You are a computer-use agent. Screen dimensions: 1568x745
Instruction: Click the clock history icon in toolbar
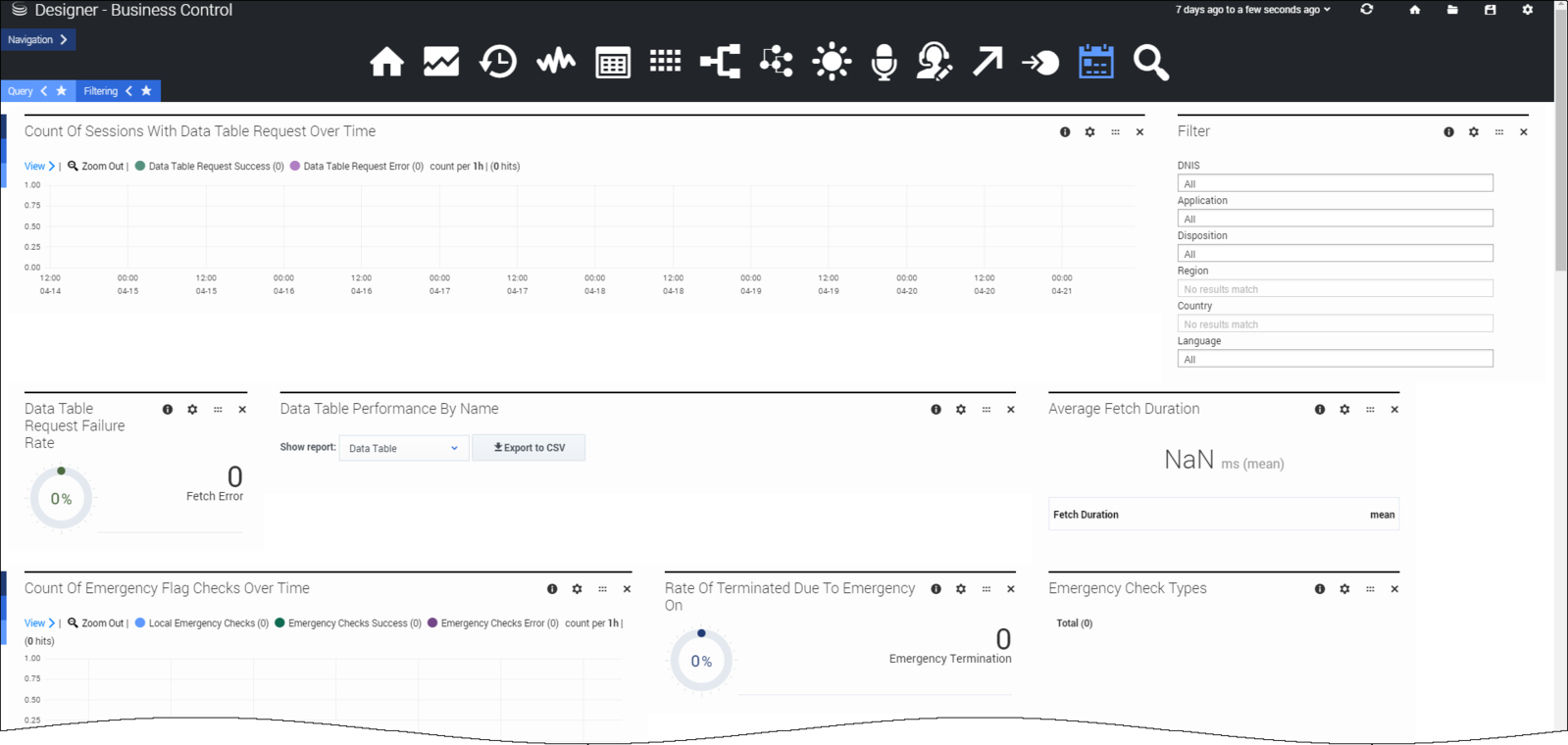pos(498,62)
